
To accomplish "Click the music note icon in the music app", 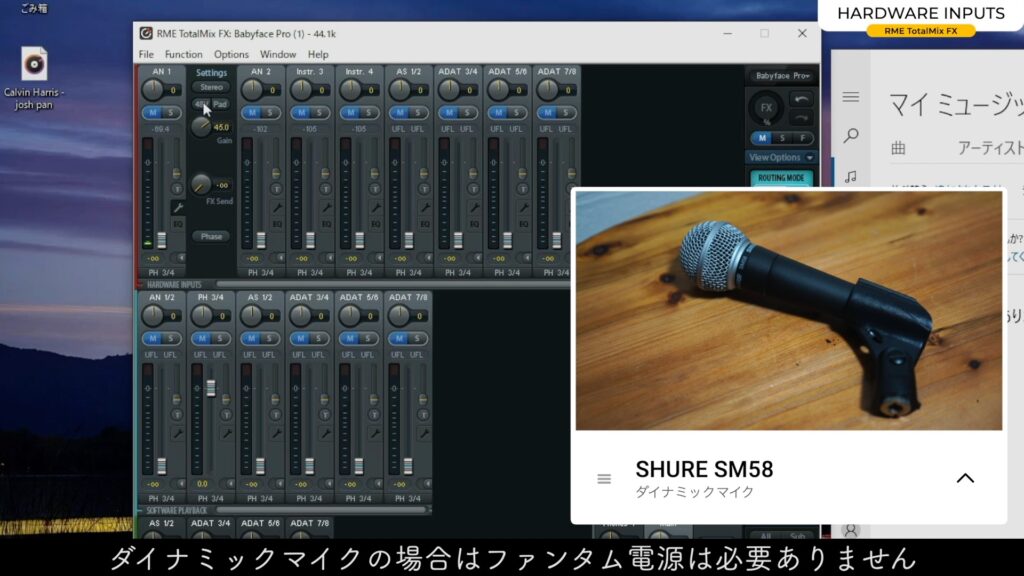I will pyautogui.click(x=850, y=176).
